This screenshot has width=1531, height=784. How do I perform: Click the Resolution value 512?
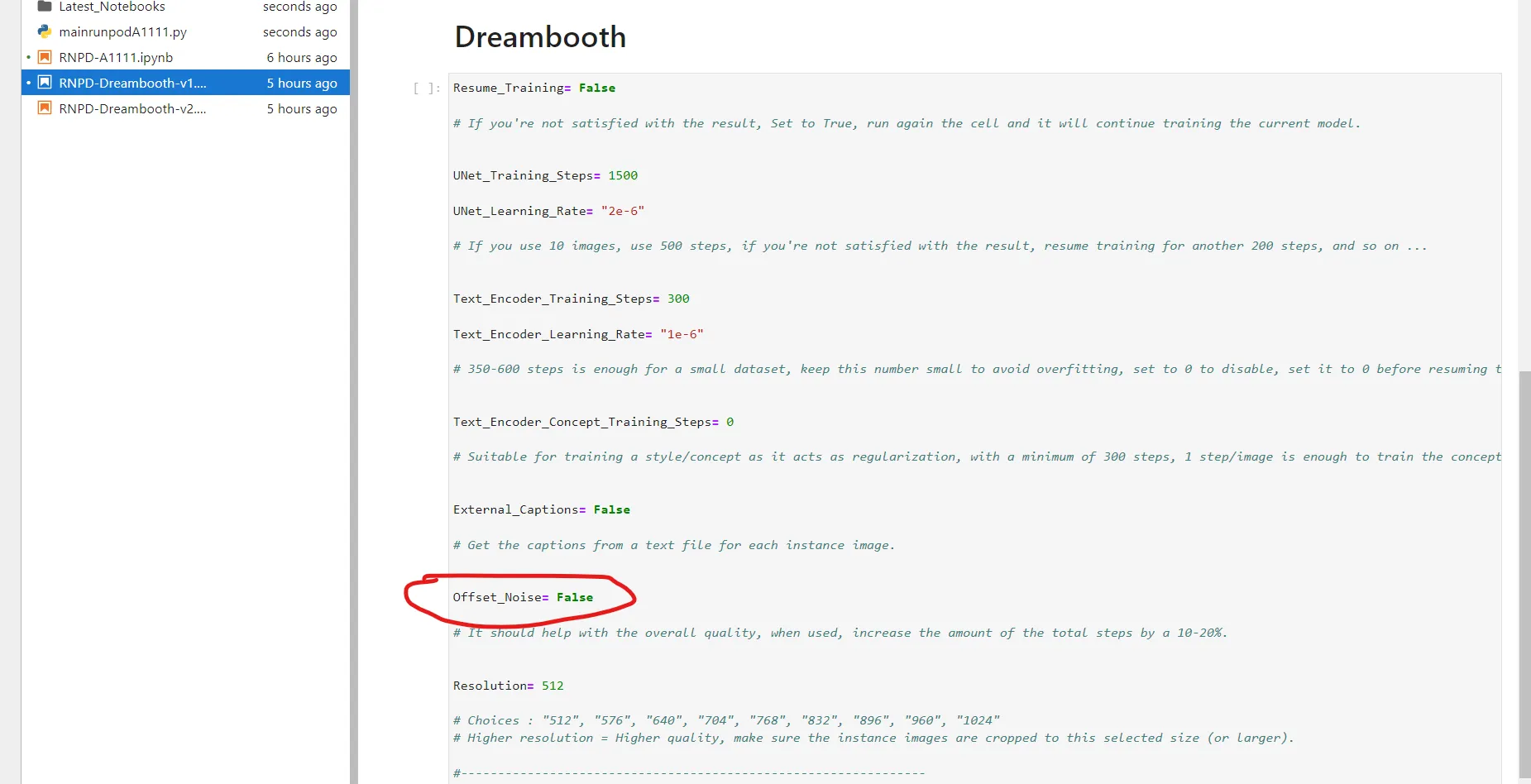553,686
